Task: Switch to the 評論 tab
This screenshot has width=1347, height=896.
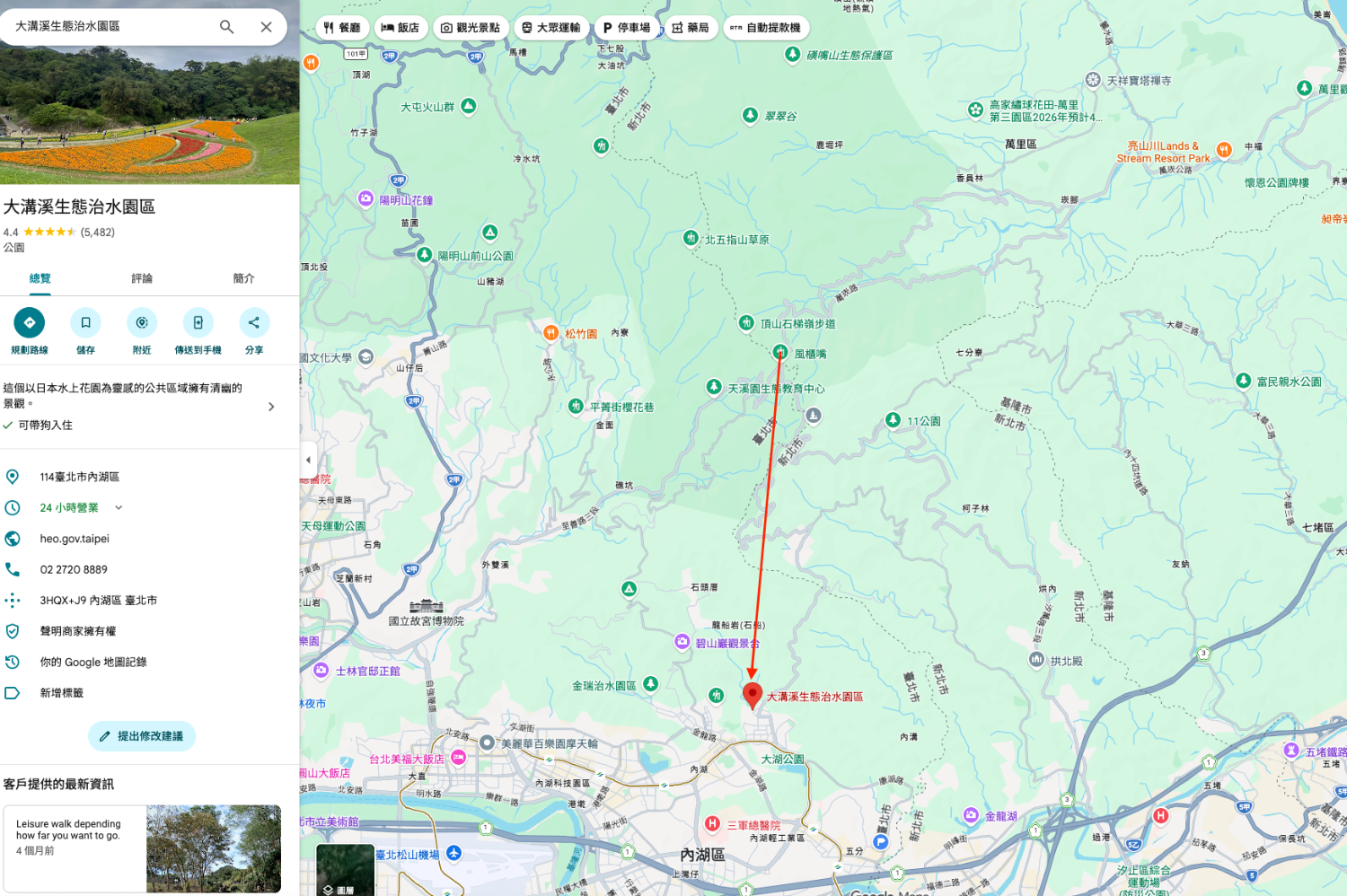Action: 142,278
